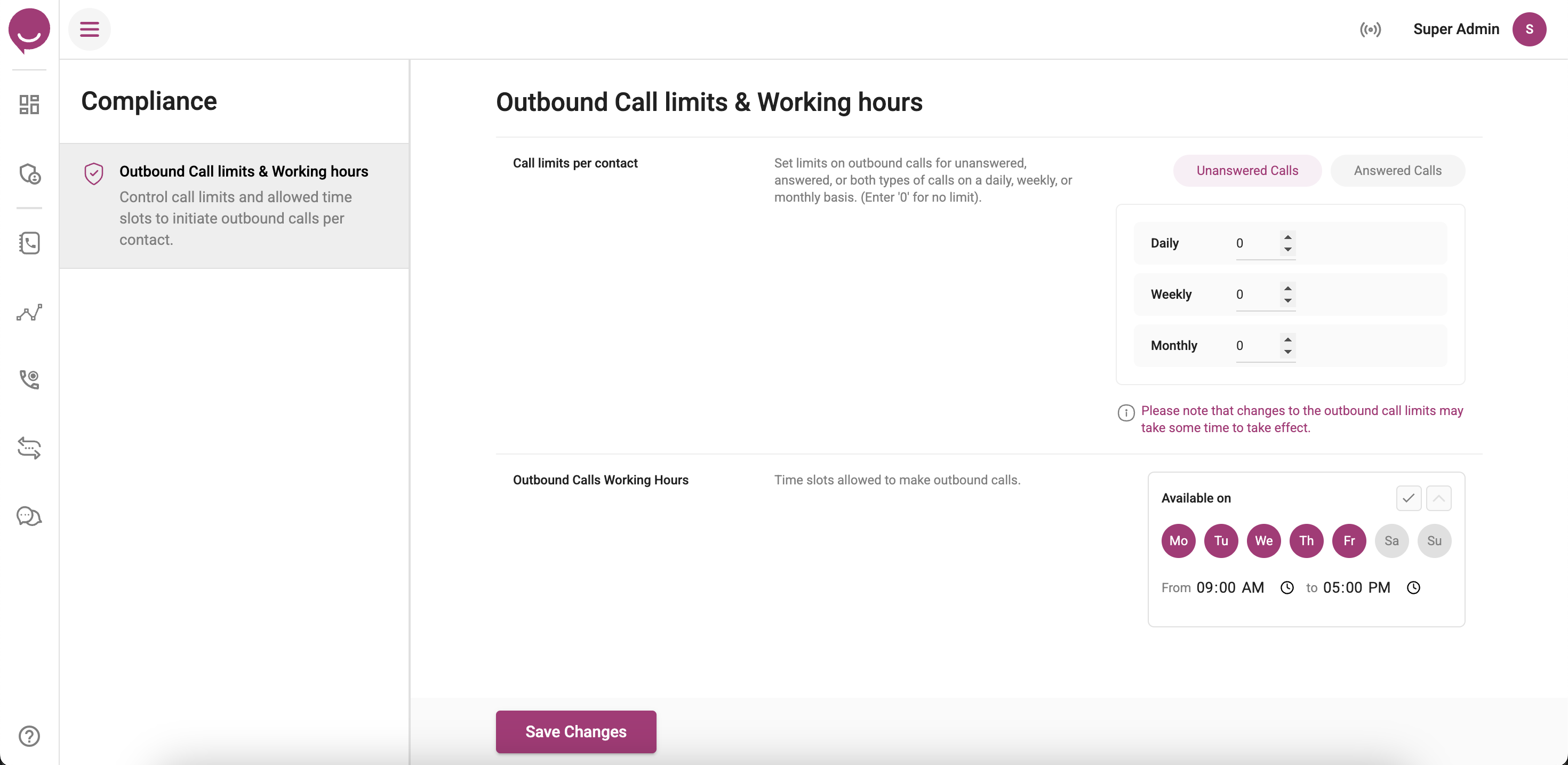The width and height of the screenshot is (1568, 765).
Task: Open the hamburger navigation menu
Action: pos(89,29)
